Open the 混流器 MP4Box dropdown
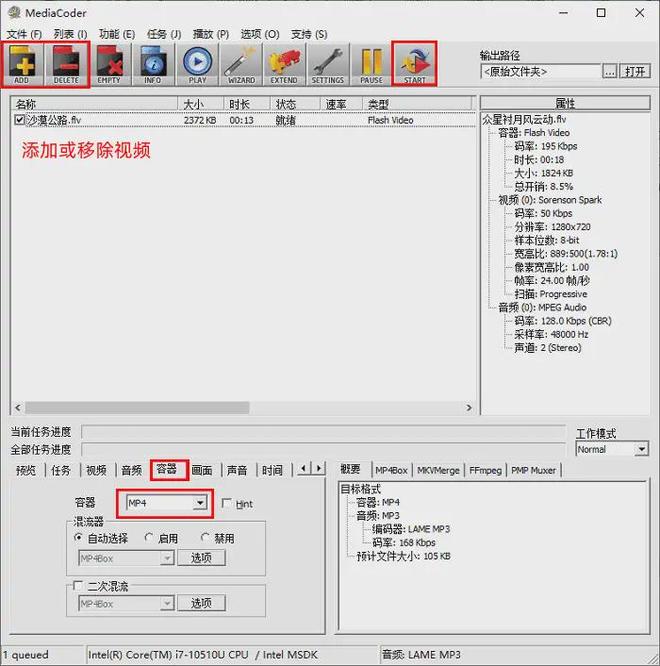The height and width of the screenshot is (666, 660). pyautogui.click(x=126, y=558)
